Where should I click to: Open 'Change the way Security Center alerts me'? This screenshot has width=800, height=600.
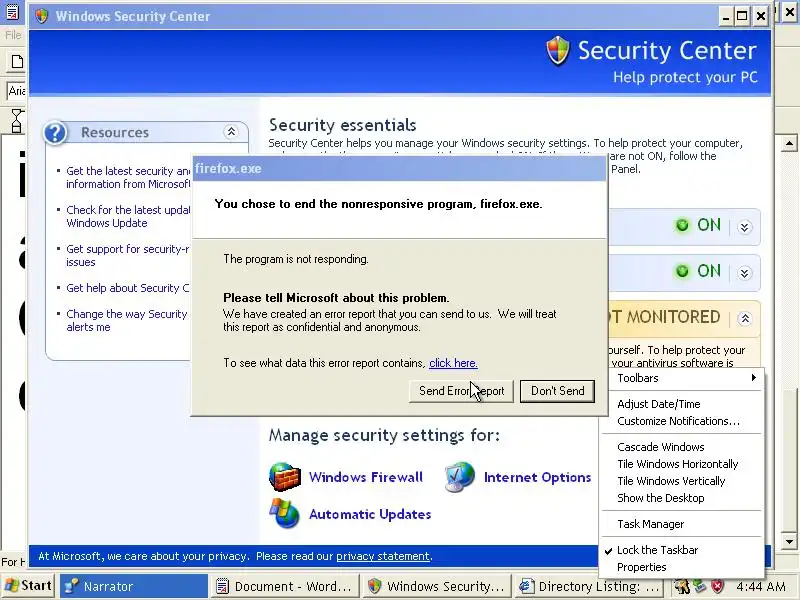127,320
